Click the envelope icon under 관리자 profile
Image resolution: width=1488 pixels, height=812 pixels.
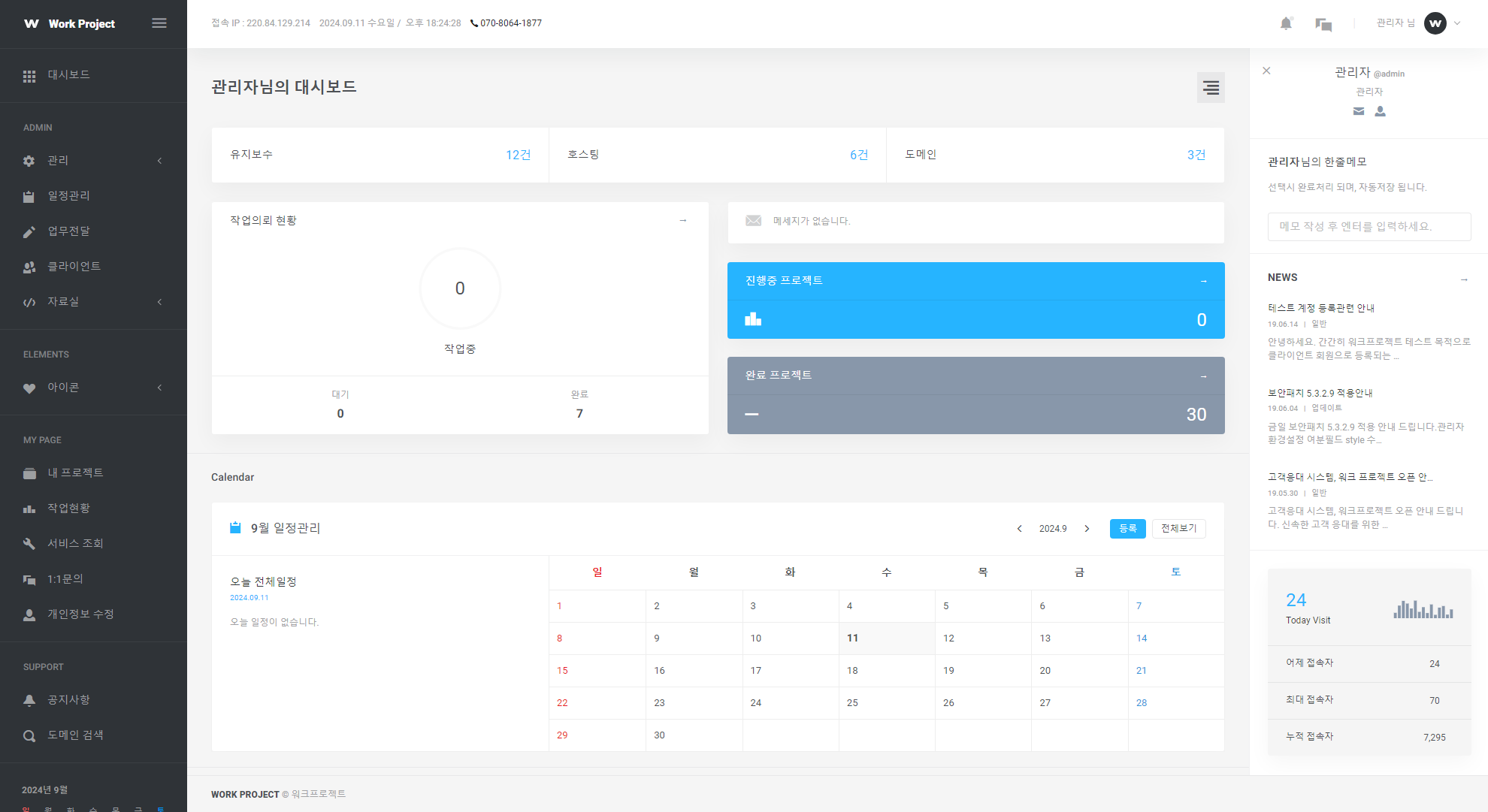tap(1359, 111)
